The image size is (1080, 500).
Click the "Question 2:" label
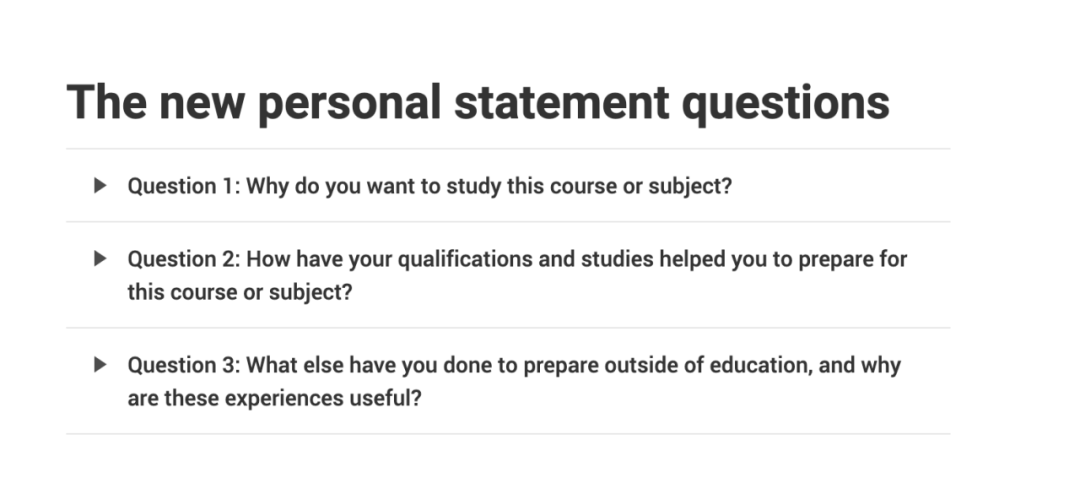click(x=184, y=260)
